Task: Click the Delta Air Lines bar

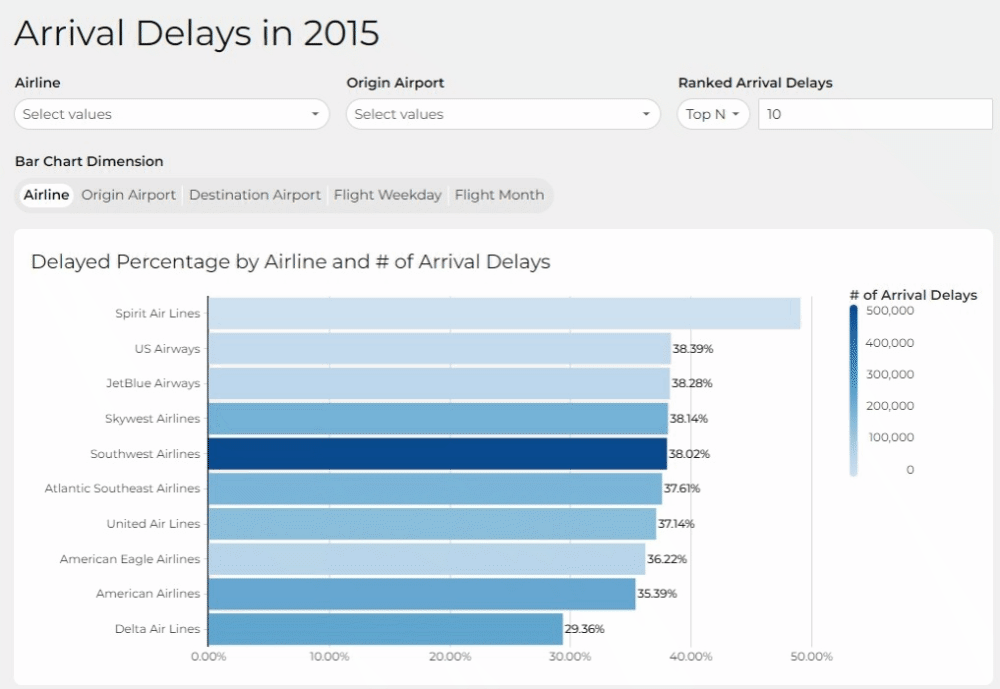Action: pos(385,629)
